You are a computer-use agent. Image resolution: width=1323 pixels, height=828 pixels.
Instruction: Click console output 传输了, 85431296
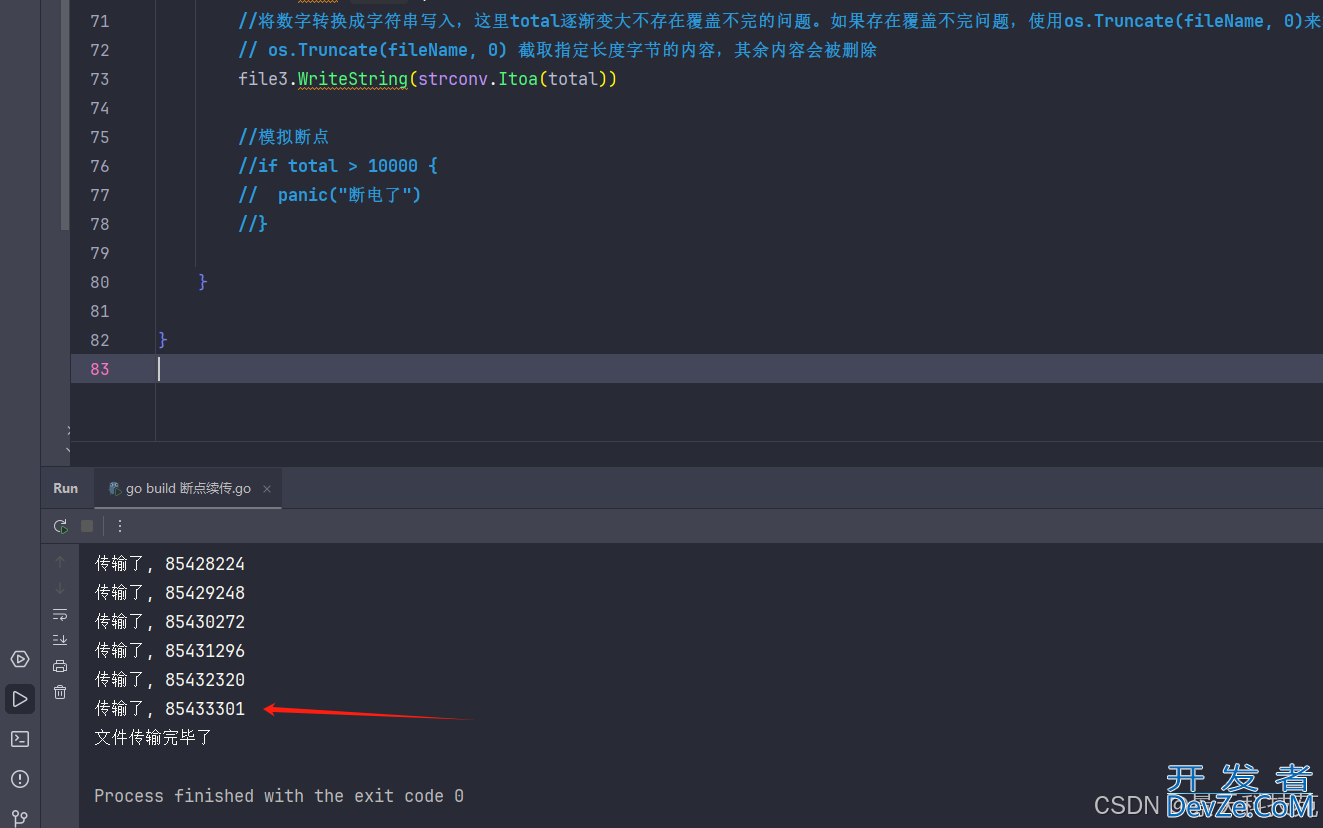[170, 651]
